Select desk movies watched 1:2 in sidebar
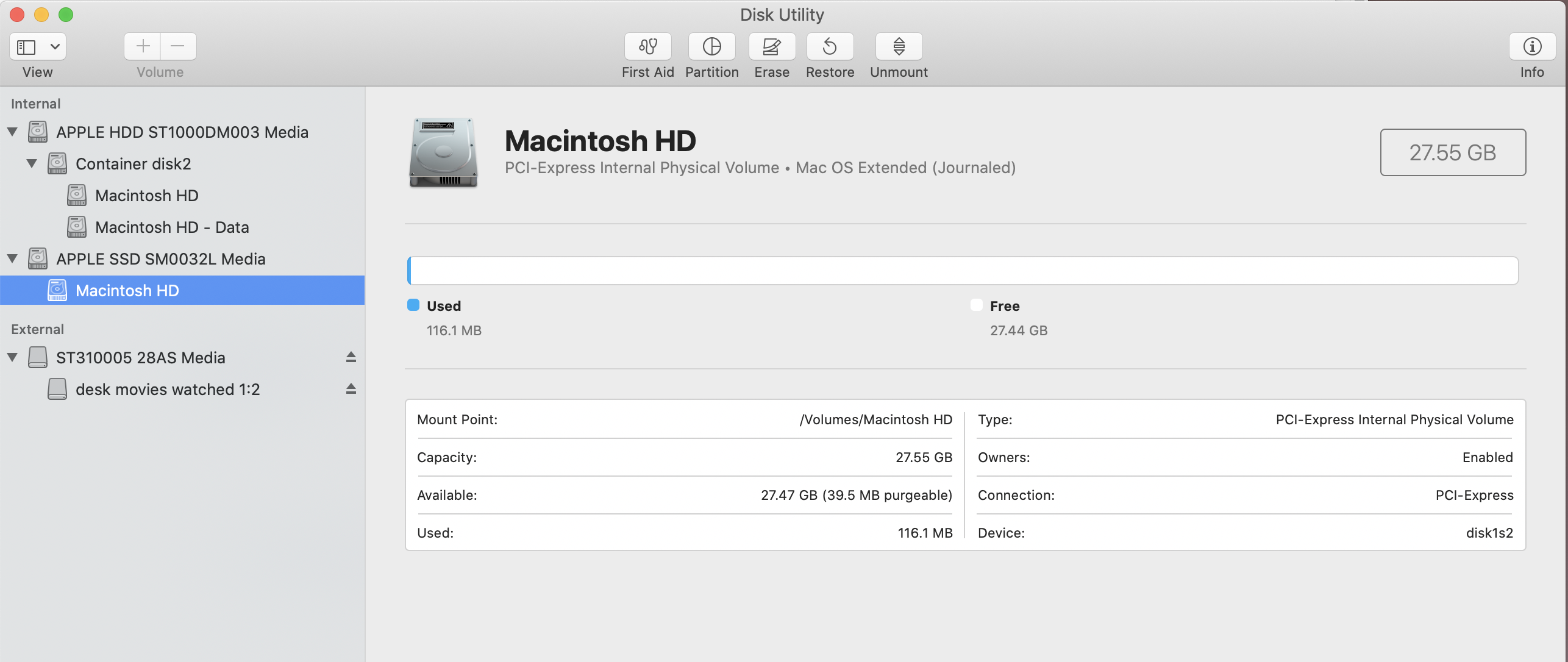Image resolution: width=1568 pixels, height=662 pixels. pyautogui.click(x=167, y=390)
